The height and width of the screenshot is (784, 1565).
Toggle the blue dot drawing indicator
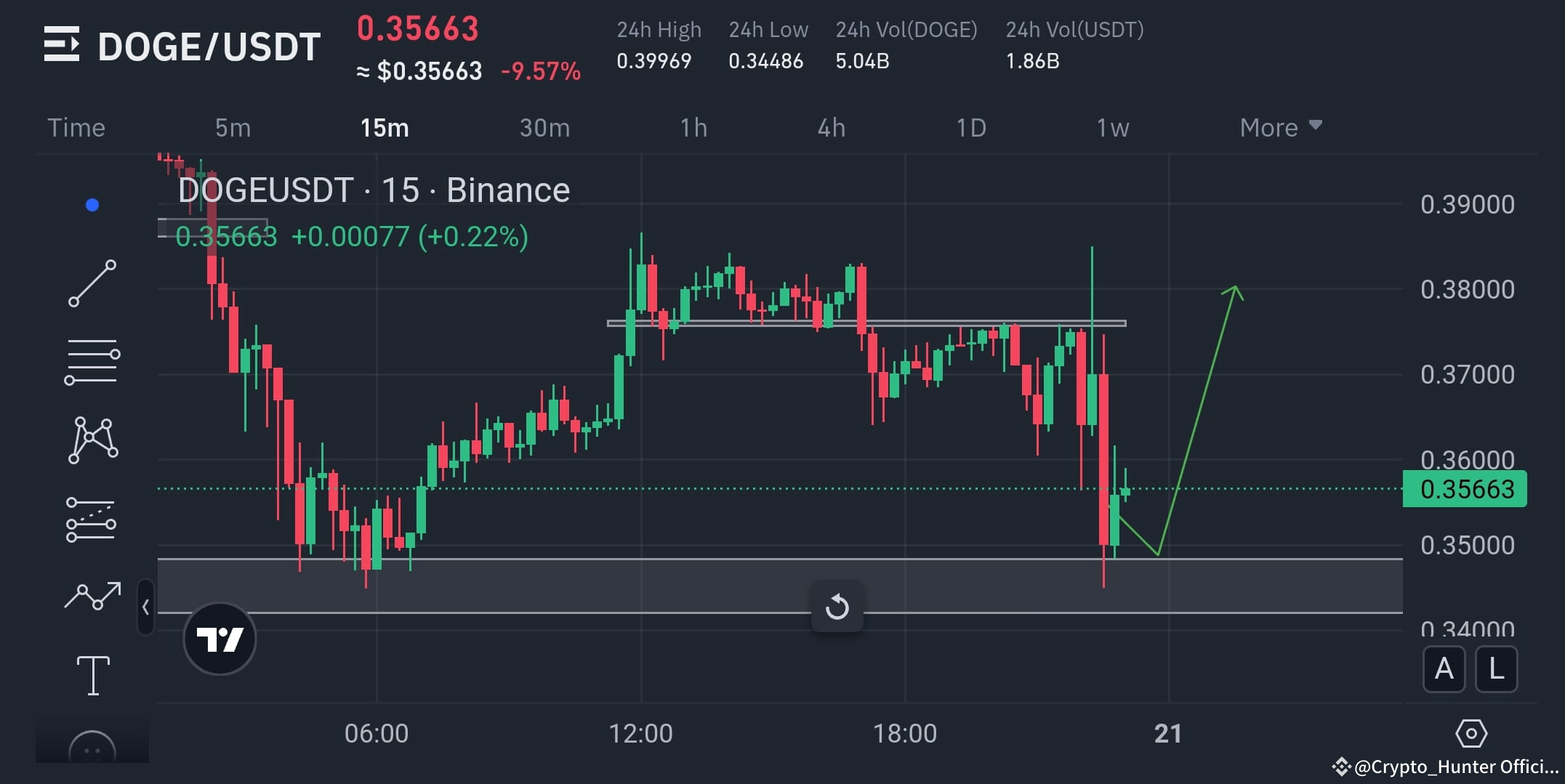click(90, 204)
